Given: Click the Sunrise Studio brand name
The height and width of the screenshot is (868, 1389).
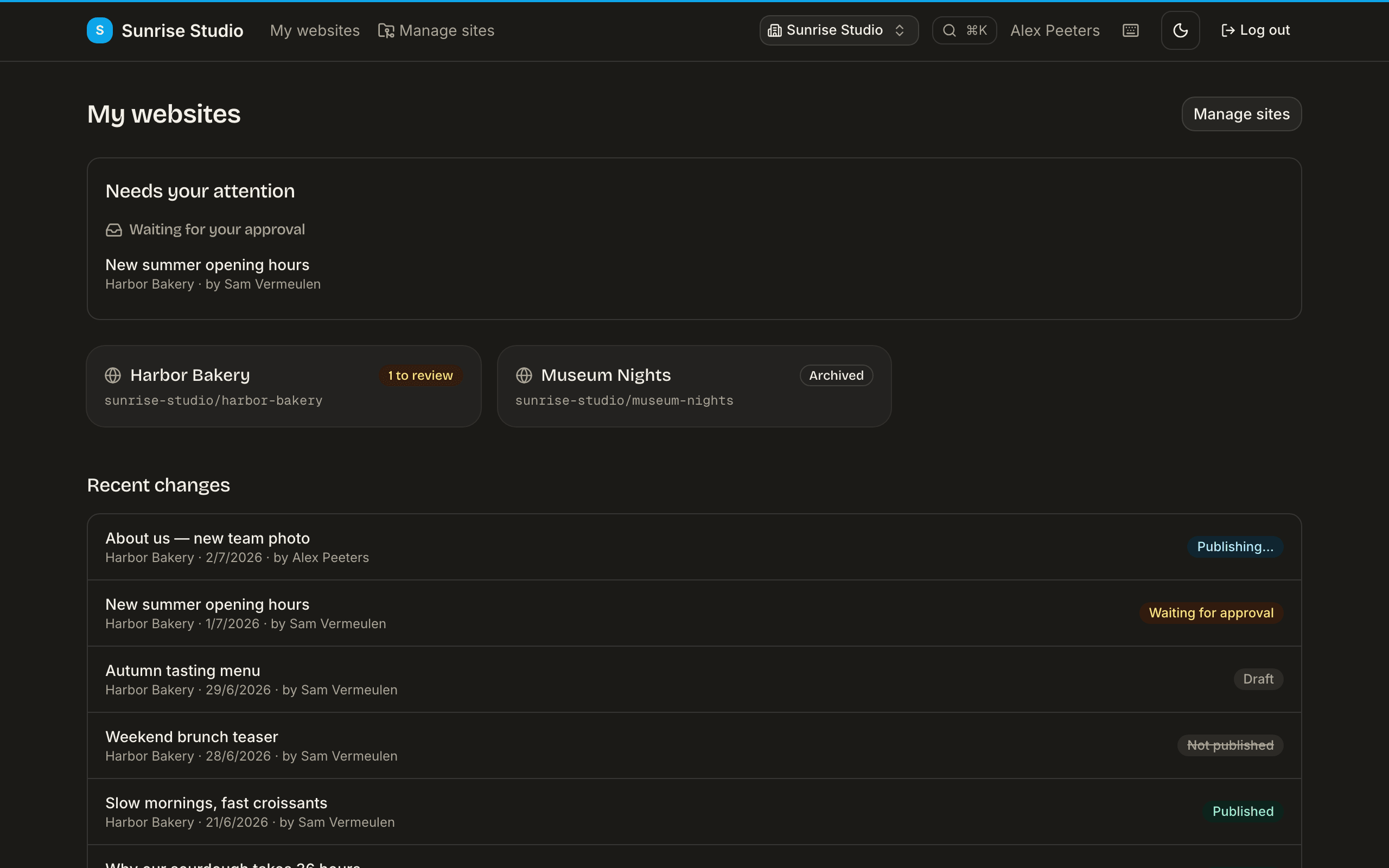Looking at the screenshot, I should pos(182,31).
